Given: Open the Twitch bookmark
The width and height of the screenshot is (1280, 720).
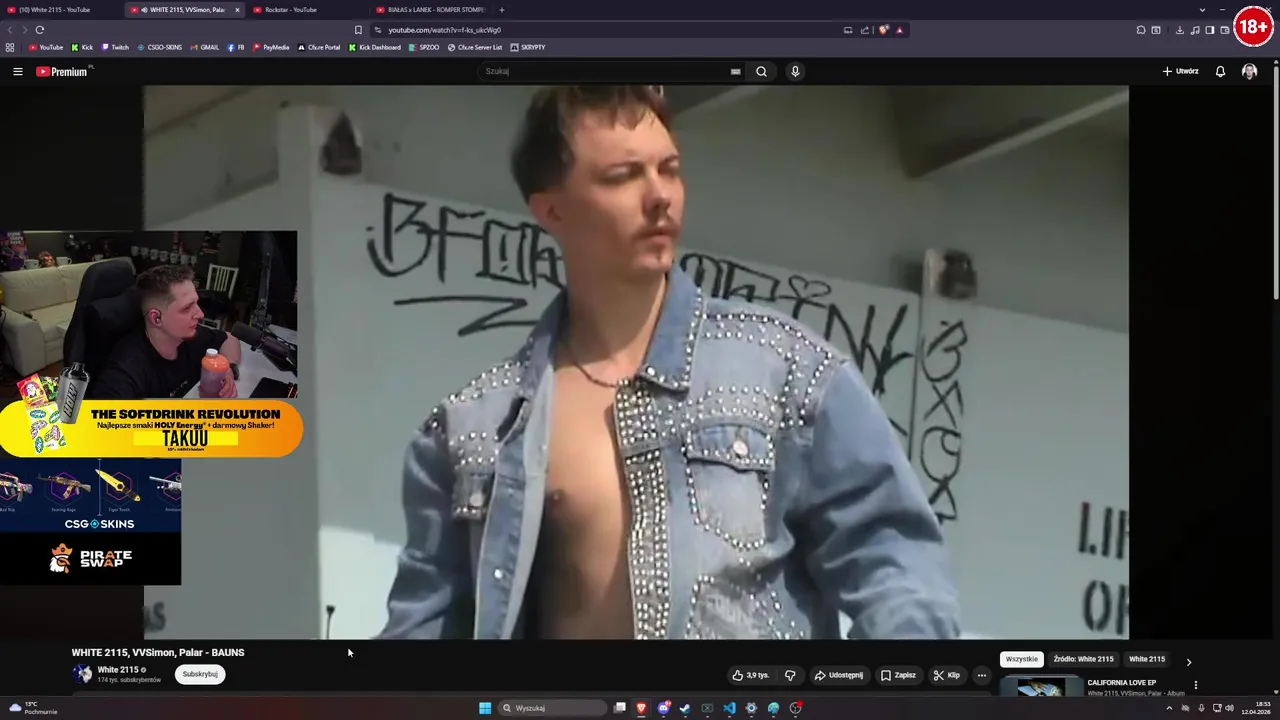Looking at the screenshot, I should click(114, 47).
